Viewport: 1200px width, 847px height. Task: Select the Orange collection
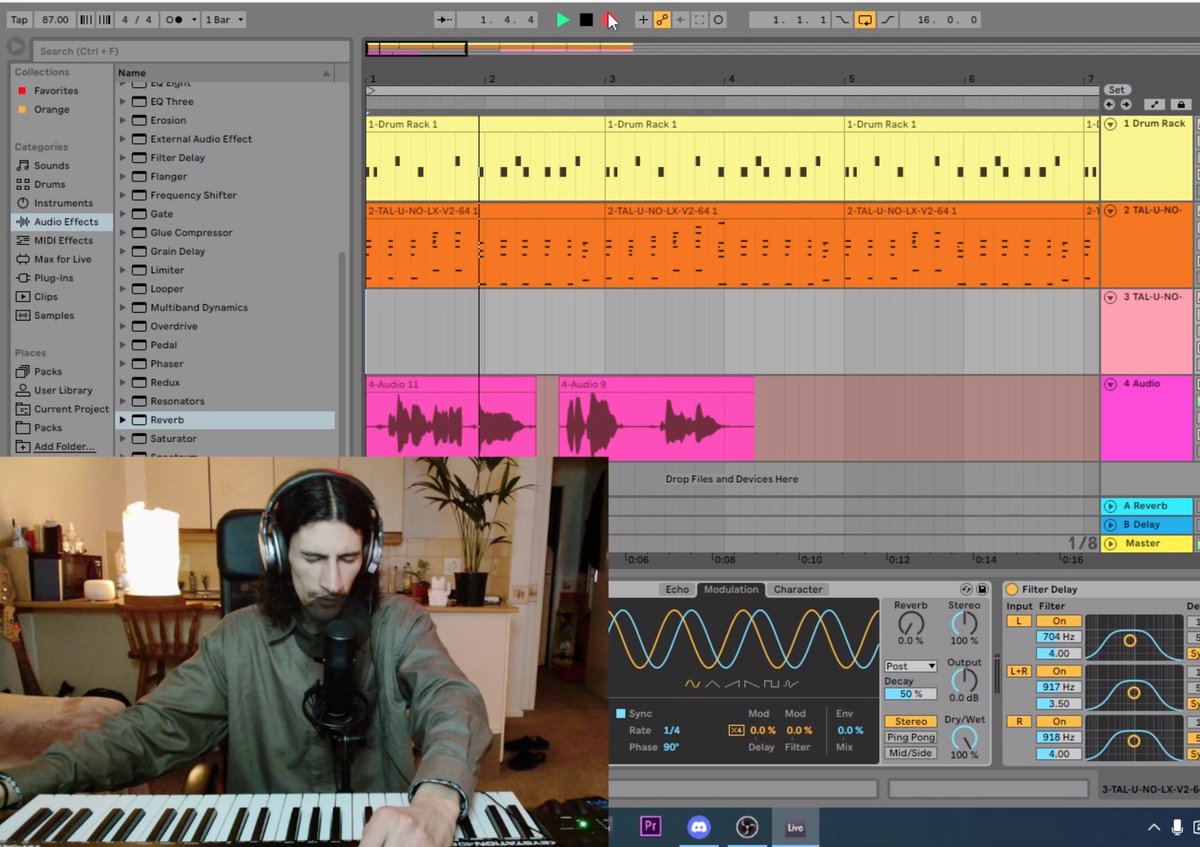point(52,110)
